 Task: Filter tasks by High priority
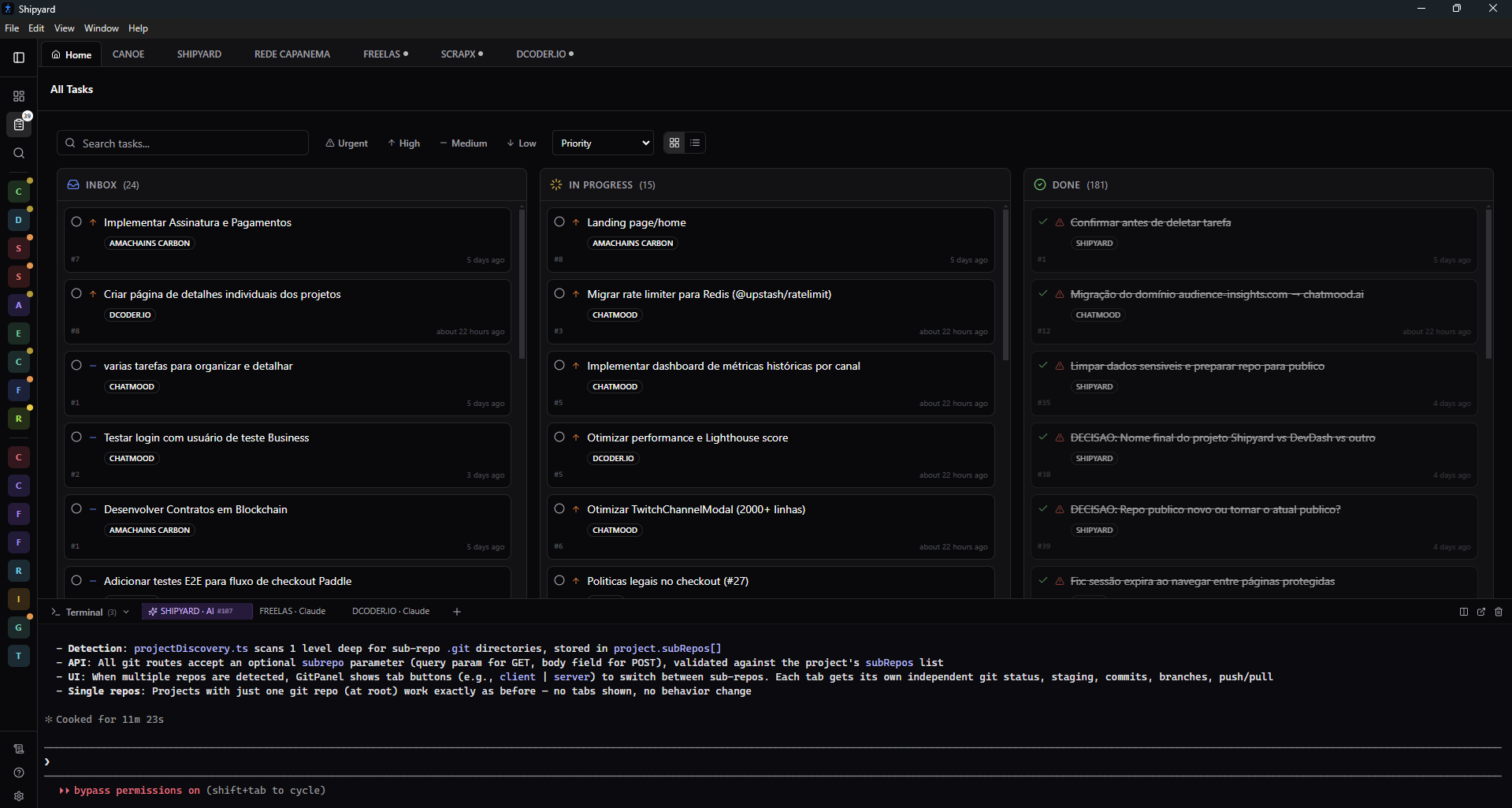click(403, 143)
